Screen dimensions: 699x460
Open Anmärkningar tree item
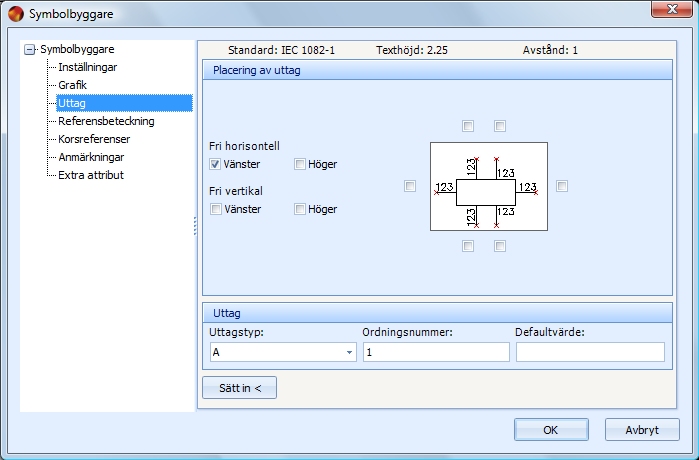[x=91, y=157]
